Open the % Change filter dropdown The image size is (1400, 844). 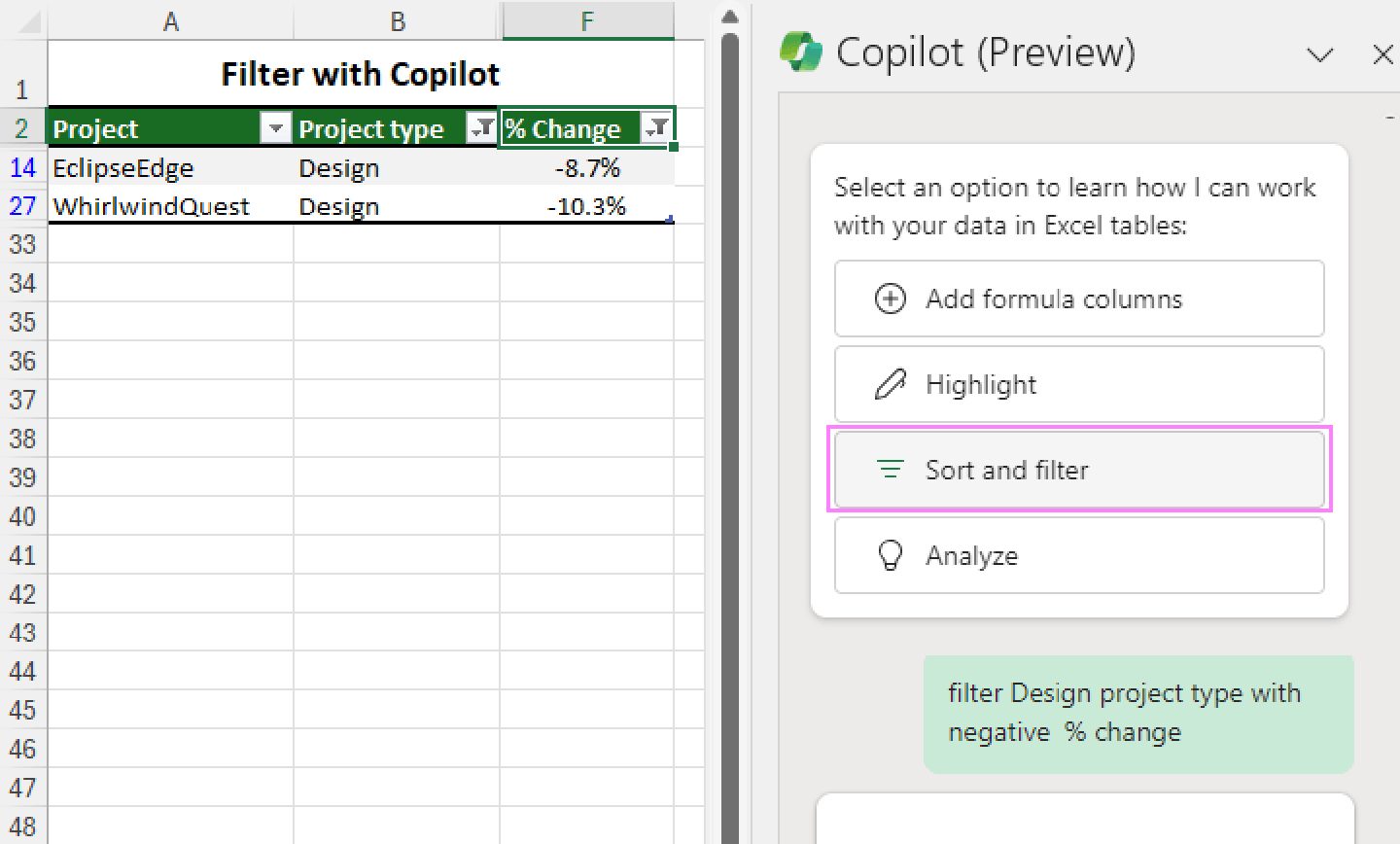pos(657,127)
